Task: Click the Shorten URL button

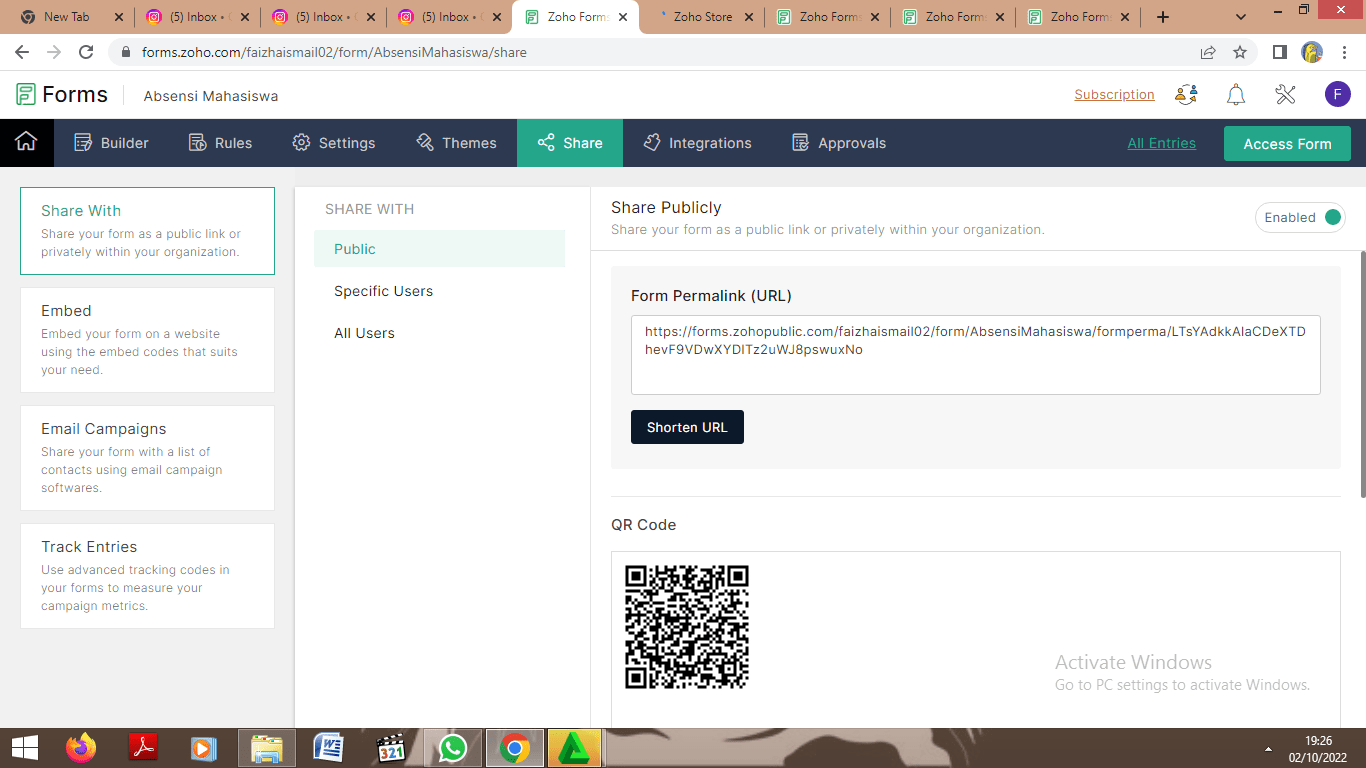Action: coord(687,427)
